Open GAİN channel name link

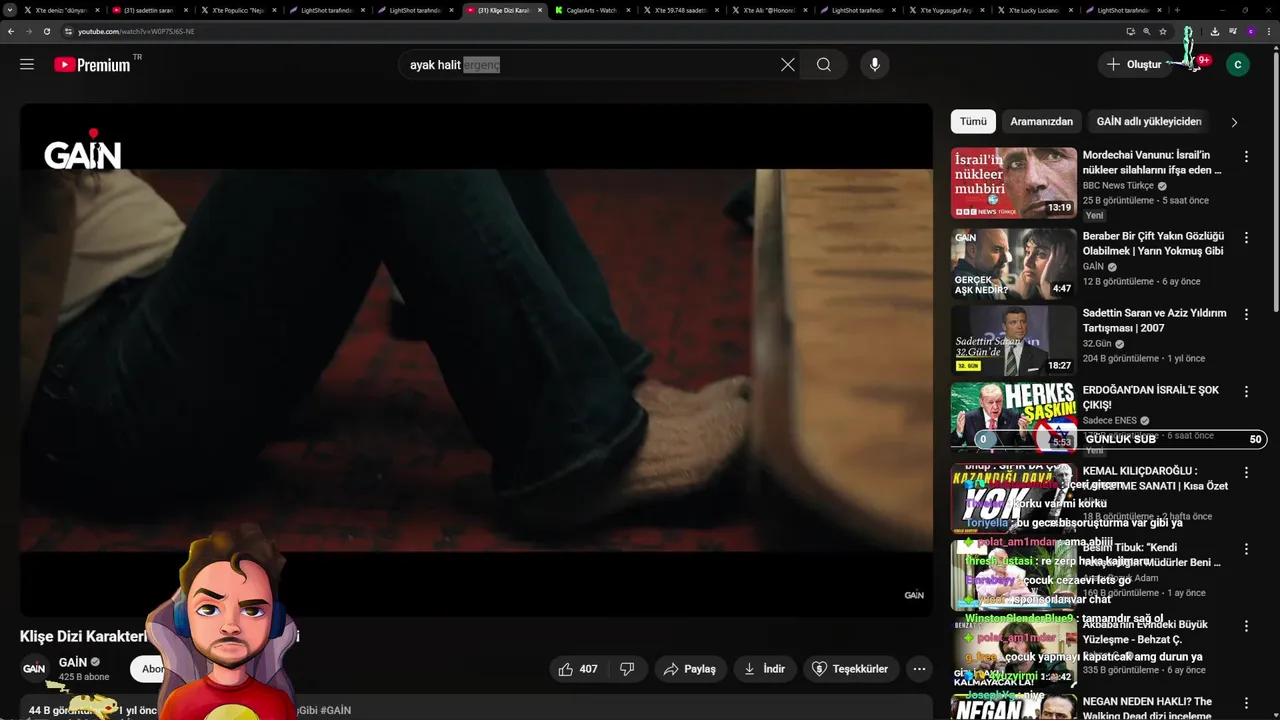point(73,662)
